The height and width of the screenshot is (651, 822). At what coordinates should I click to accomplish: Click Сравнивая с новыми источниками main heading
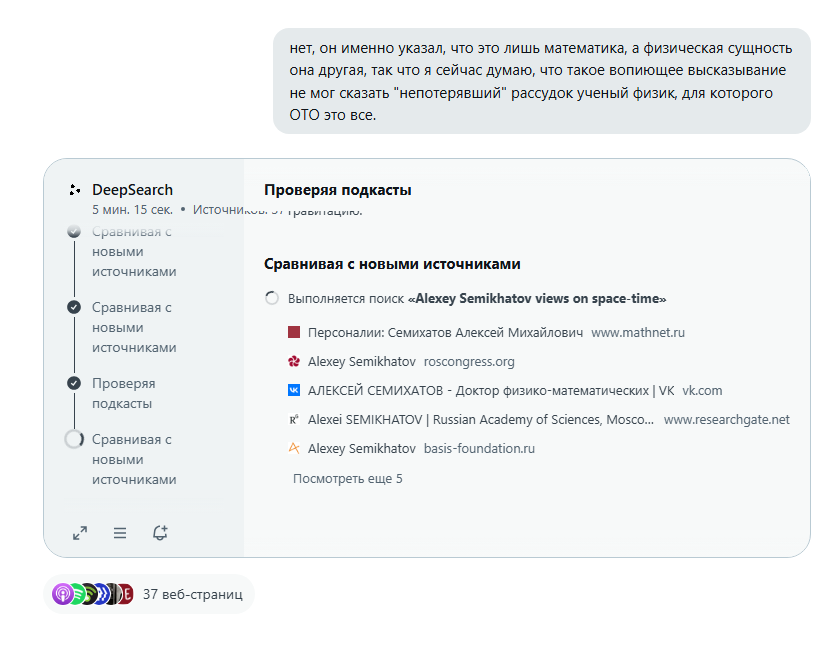pos(392,264)
